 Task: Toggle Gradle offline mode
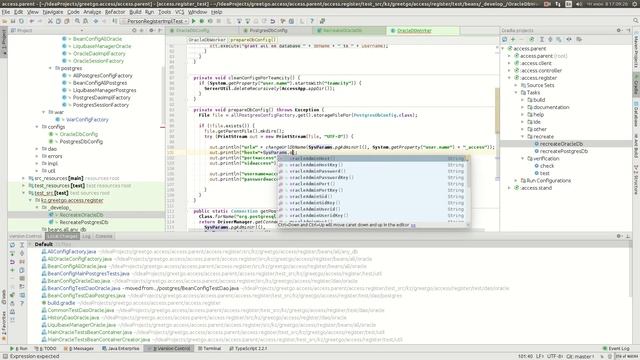point(569,39)
